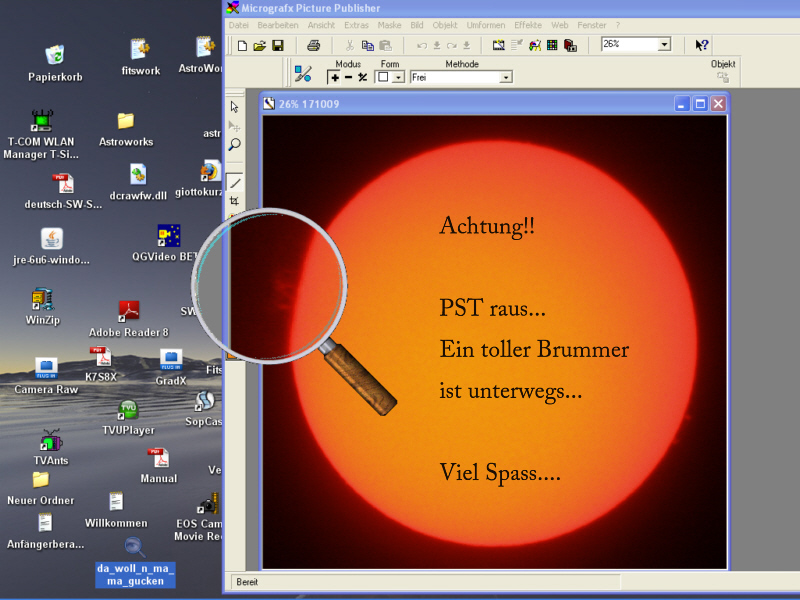Image resolution: width=800 pixels, height=600 pixels.
Task: Click the New document icon
Action: 241,45
